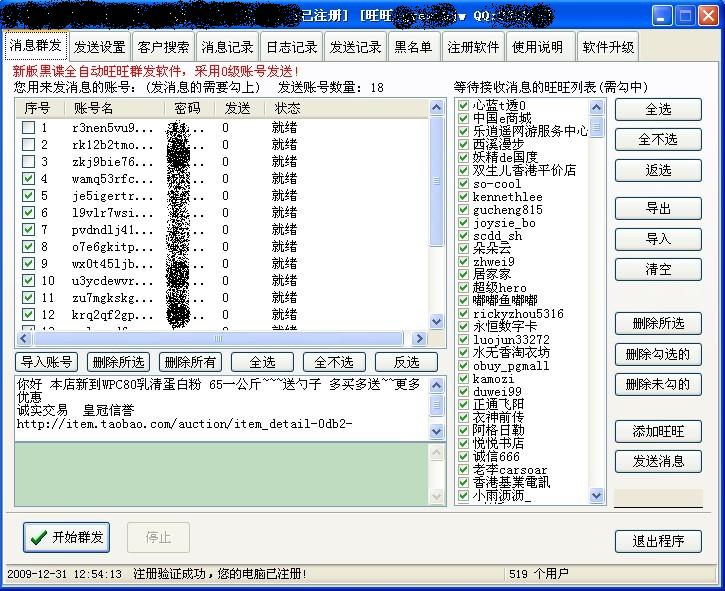Open the 注册软件 tab
Screen dimensions: 725x591
473,47
